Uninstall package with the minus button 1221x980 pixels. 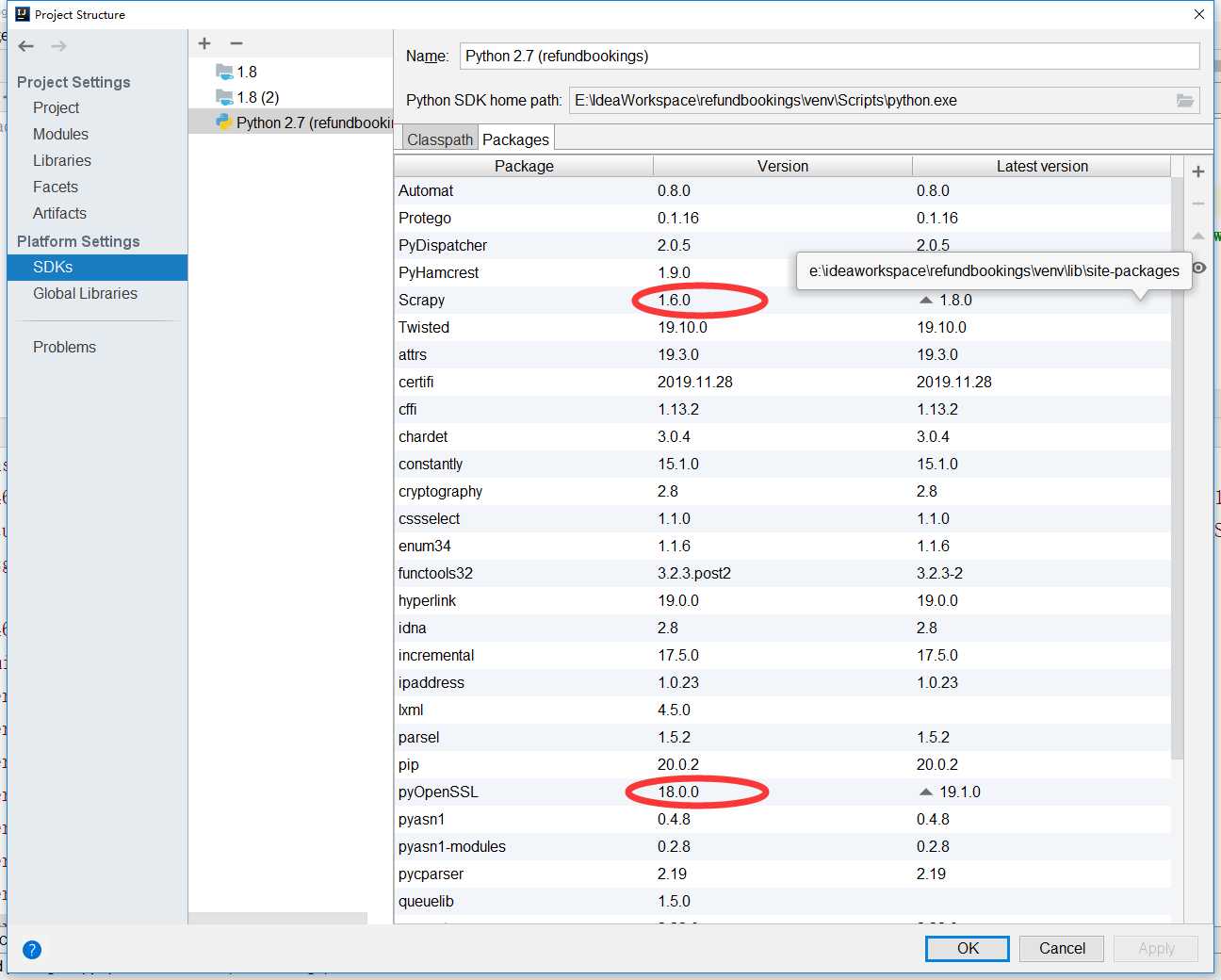tap(1198, 204)
